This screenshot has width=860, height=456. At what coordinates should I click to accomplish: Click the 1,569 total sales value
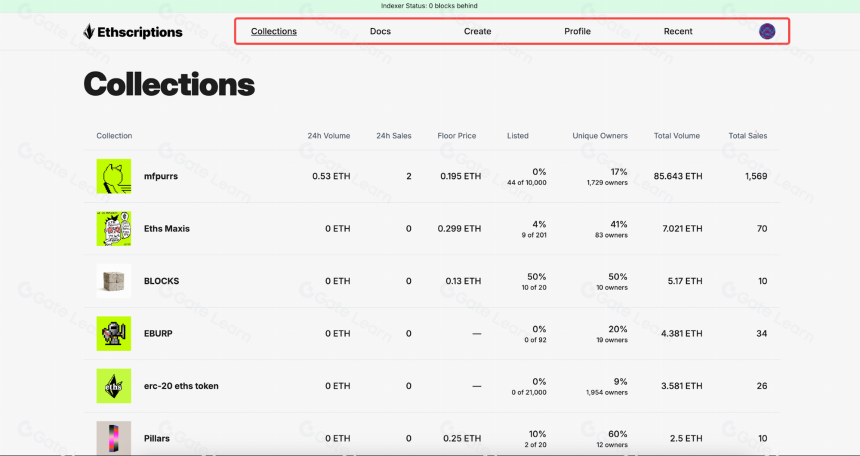756,176
